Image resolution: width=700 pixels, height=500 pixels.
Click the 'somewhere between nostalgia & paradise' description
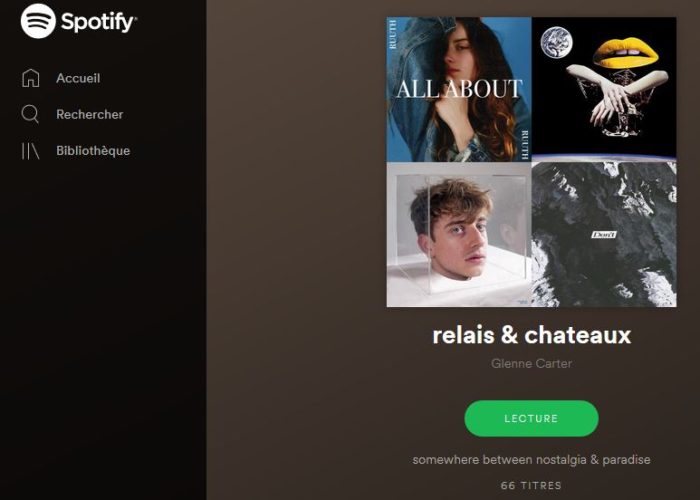[531, 460]
